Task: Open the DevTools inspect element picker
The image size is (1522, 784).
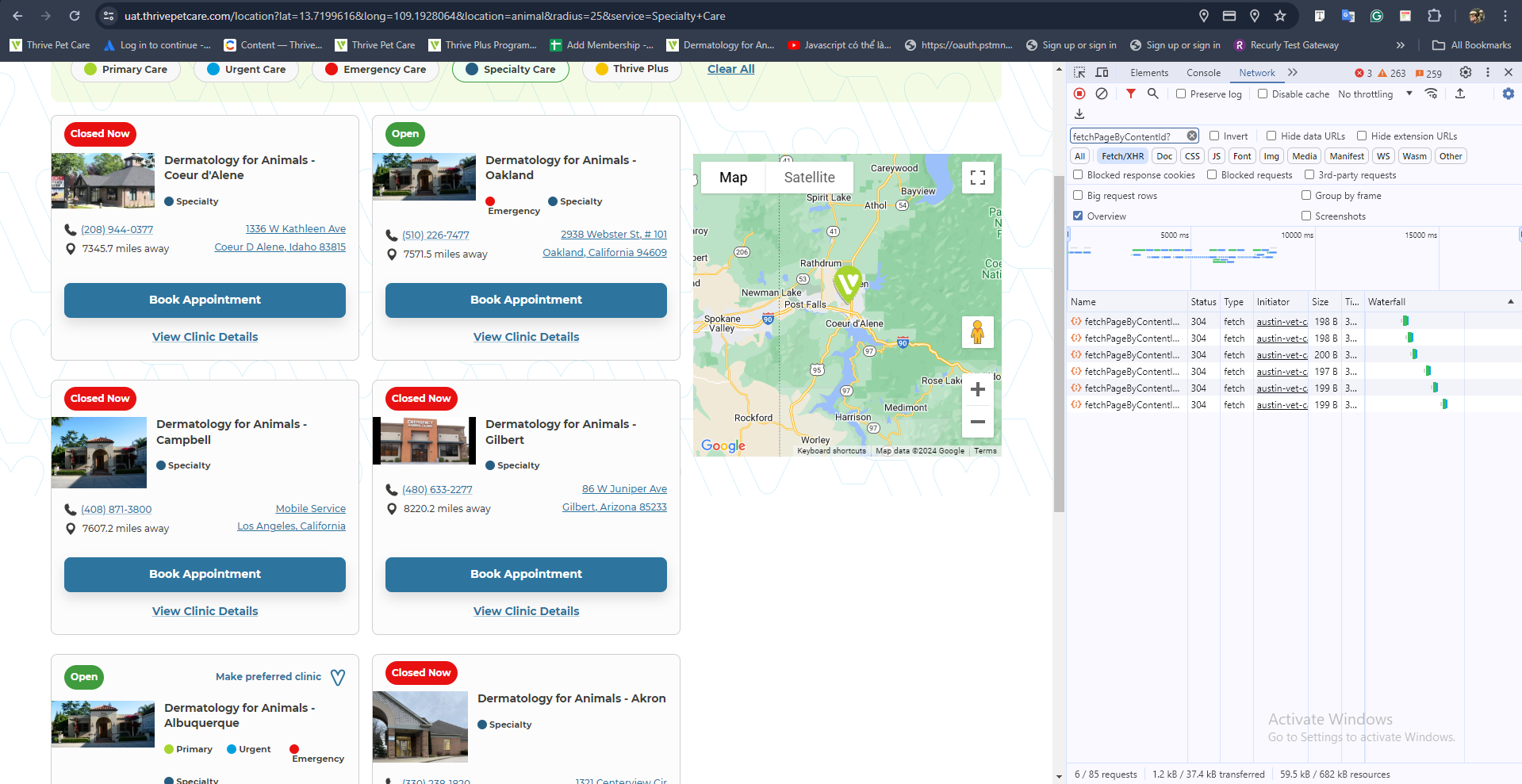Action: [1079, 72]
